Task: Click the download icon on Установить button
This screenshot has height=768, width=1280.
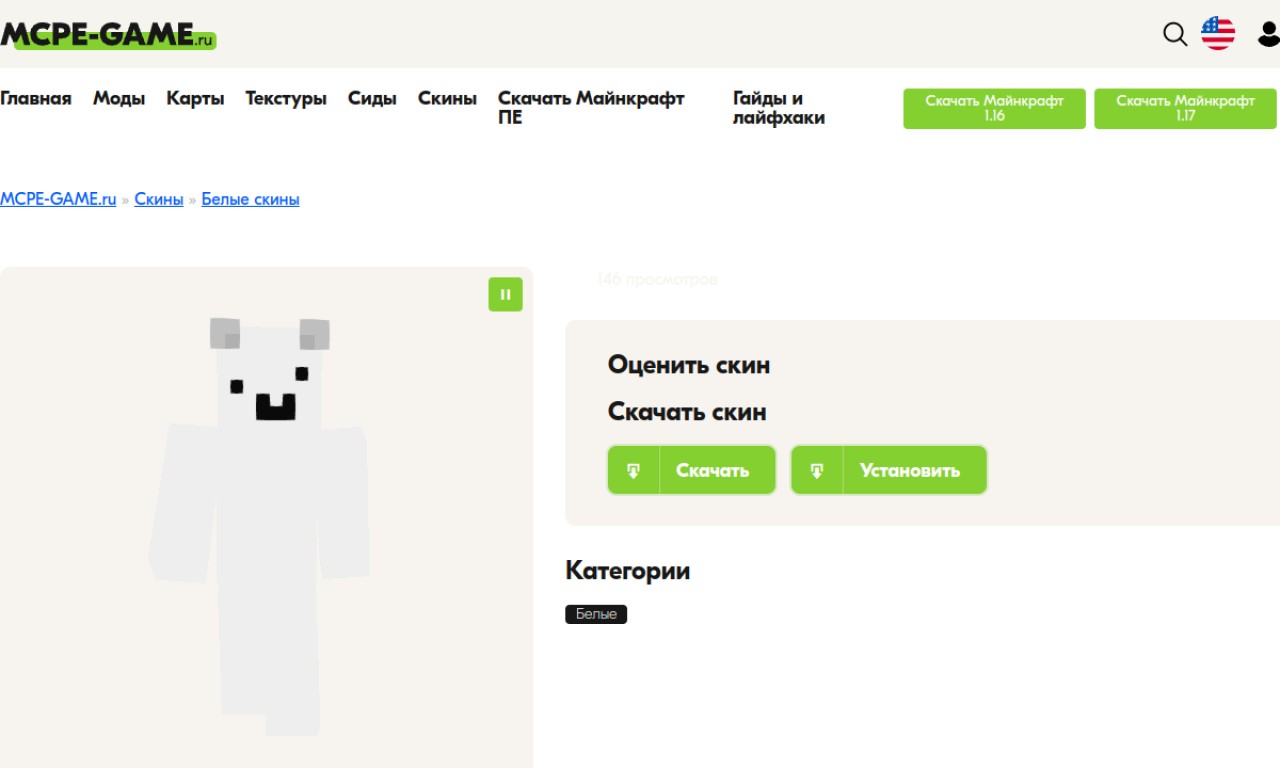Action: point(817,470)
